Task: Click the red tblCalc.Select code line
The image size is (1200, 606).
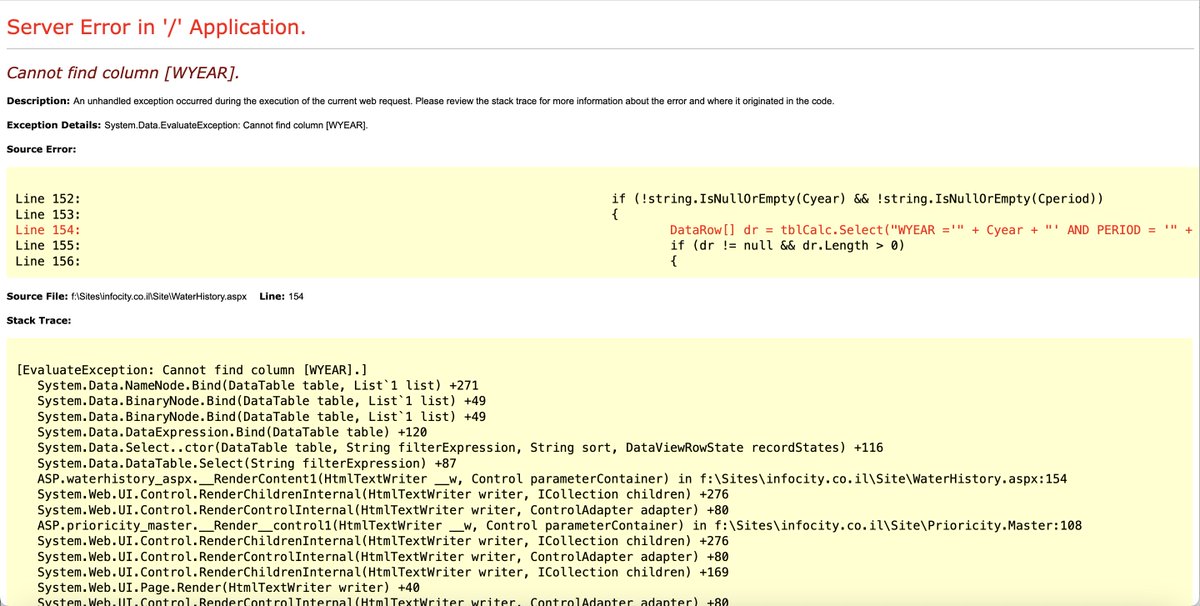Action: point(932,230)
